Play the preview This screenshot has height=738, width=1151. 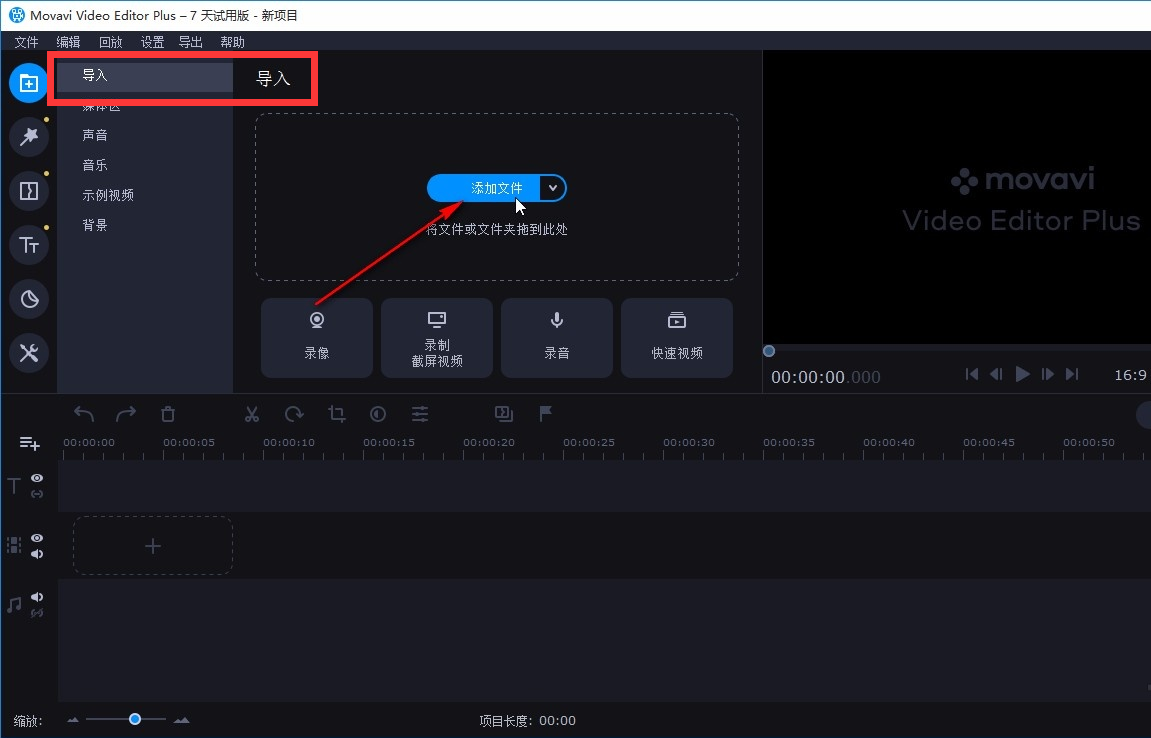[1022, 375]
